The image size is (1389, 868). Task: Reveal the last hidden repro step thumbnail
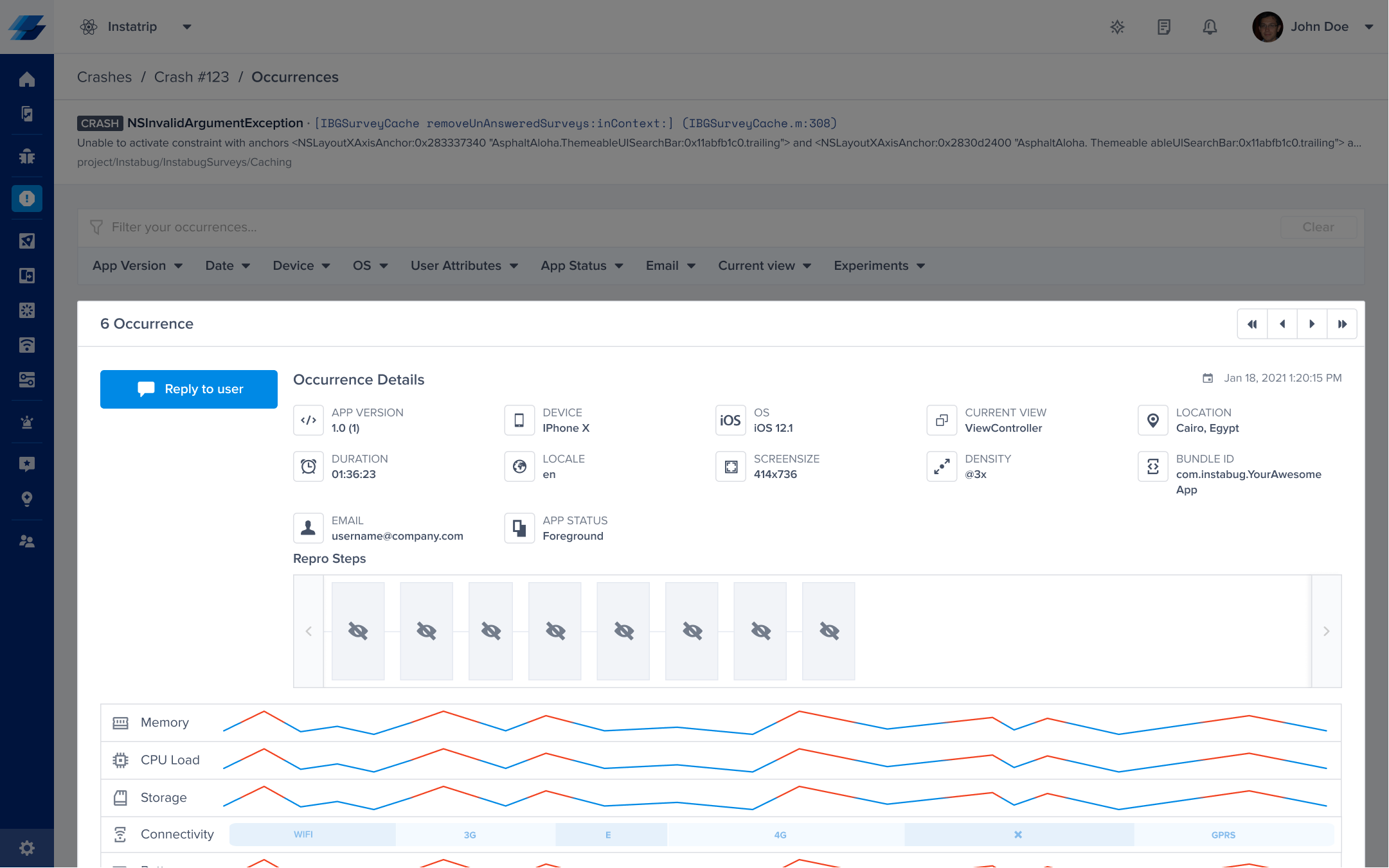[x=829, y=631]
